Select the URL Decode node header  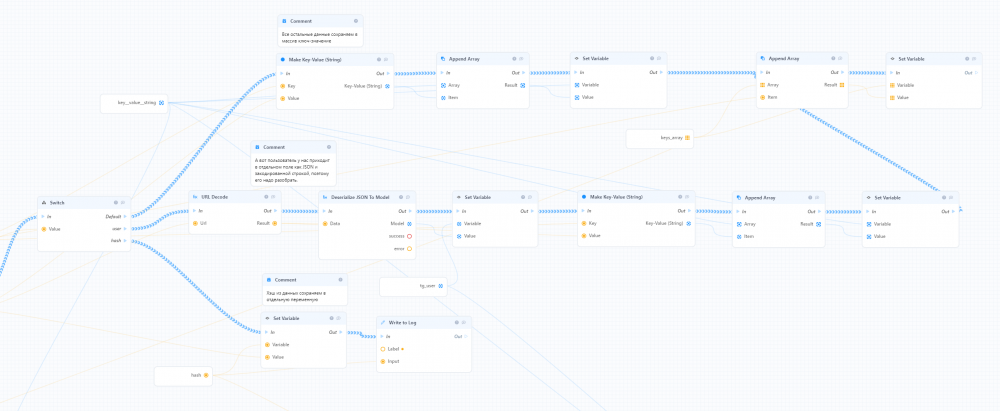(235, 197)
